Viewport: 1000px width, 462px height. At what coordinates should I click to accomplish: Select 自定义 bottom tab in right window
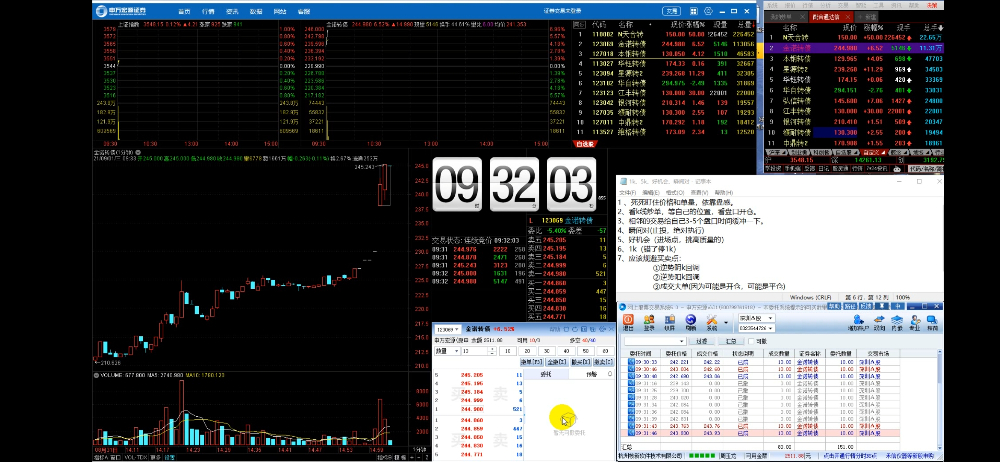point(874,152)
